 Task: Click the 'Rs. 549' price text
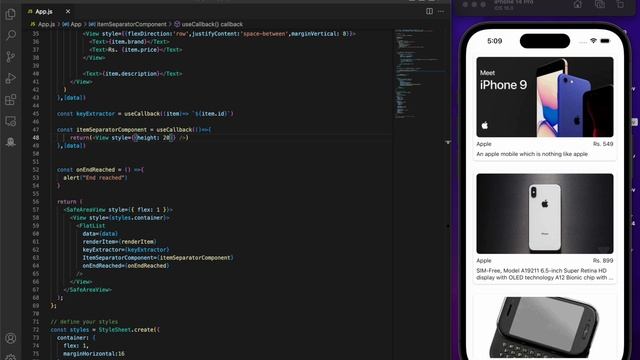[x=603, y=144]
